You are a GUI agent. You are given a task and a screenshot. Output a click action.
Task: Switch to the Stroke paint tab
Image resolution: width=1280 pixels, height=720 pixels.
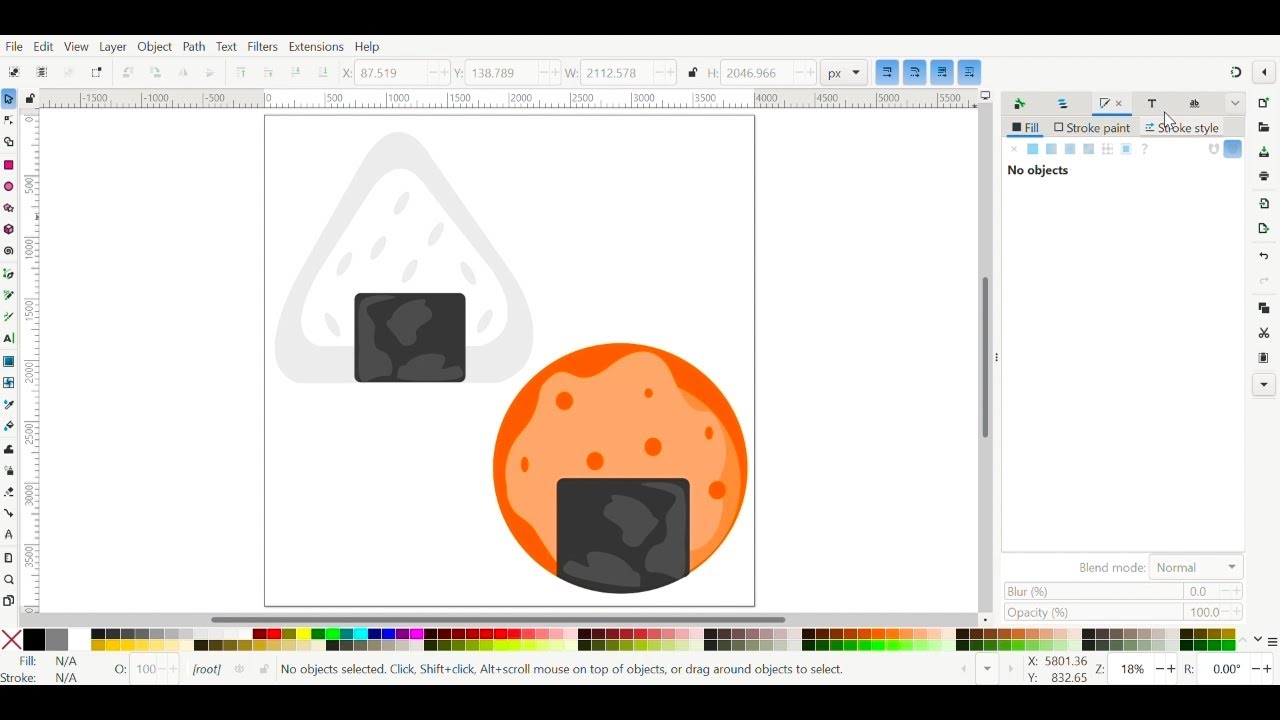pyautogui.click(x=1092, y=128)
